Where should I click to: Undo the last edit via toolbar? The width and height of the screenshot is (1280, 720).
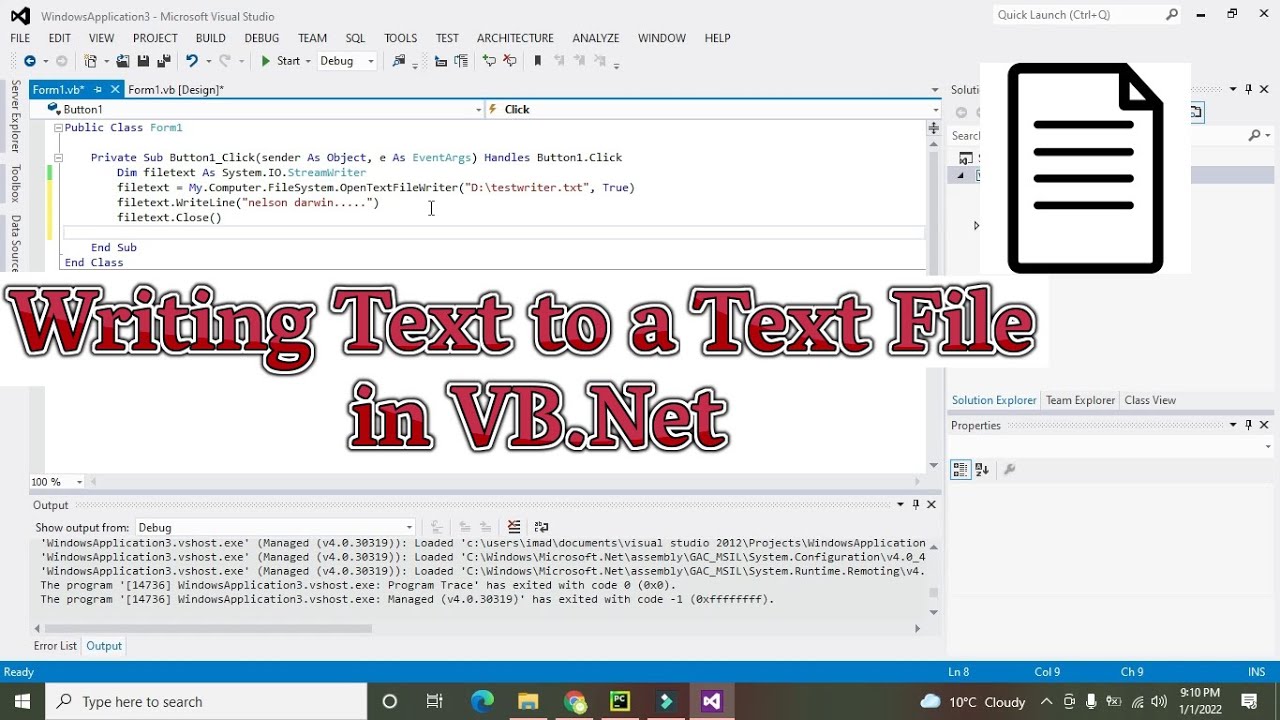click(191, 61)
